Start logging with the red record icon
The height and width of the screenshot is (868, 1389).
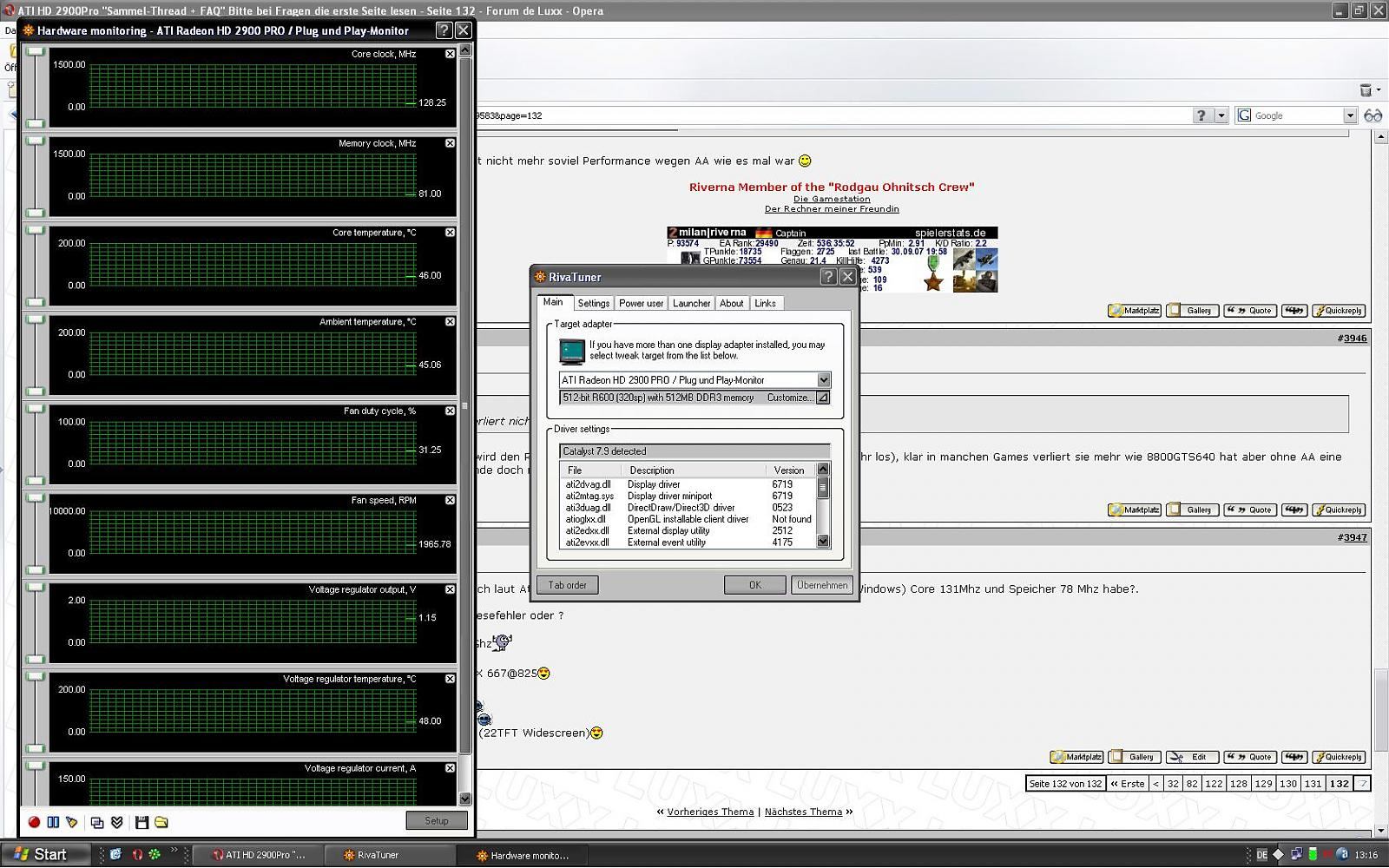(x=34, y=822)
